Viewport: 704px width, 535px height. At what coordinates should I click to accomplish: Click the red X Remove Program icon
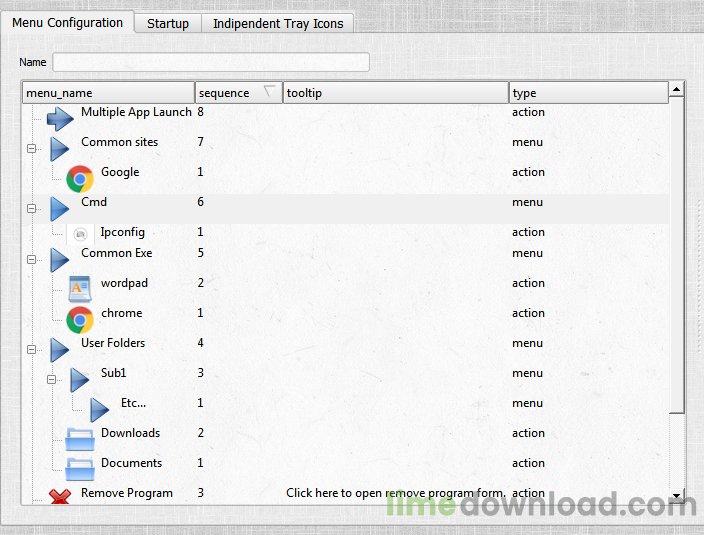pyautogui.click(x=60, y=497)
